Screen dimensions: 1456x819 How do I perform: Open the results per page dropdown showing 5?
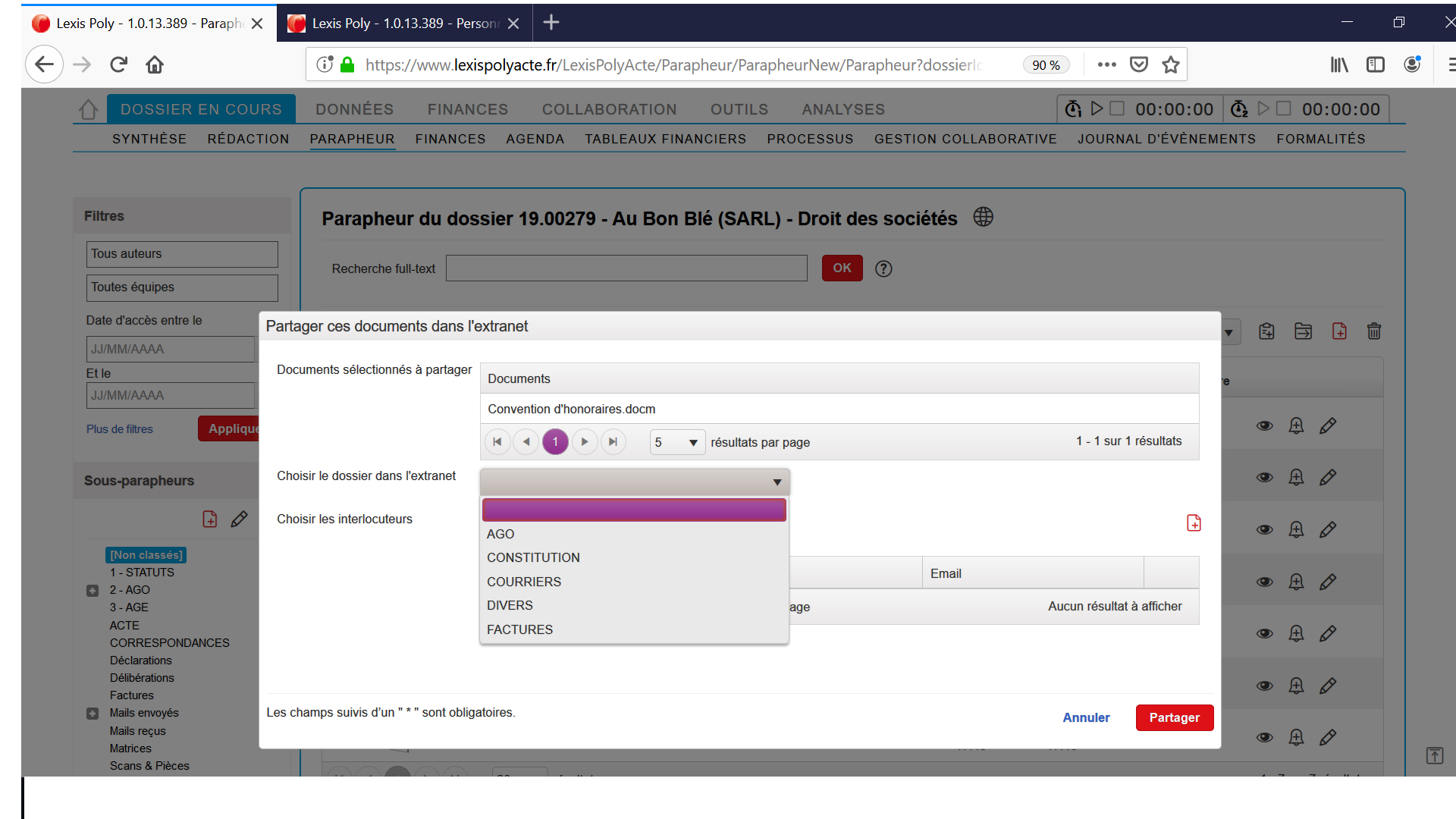[x=677, y=443]
